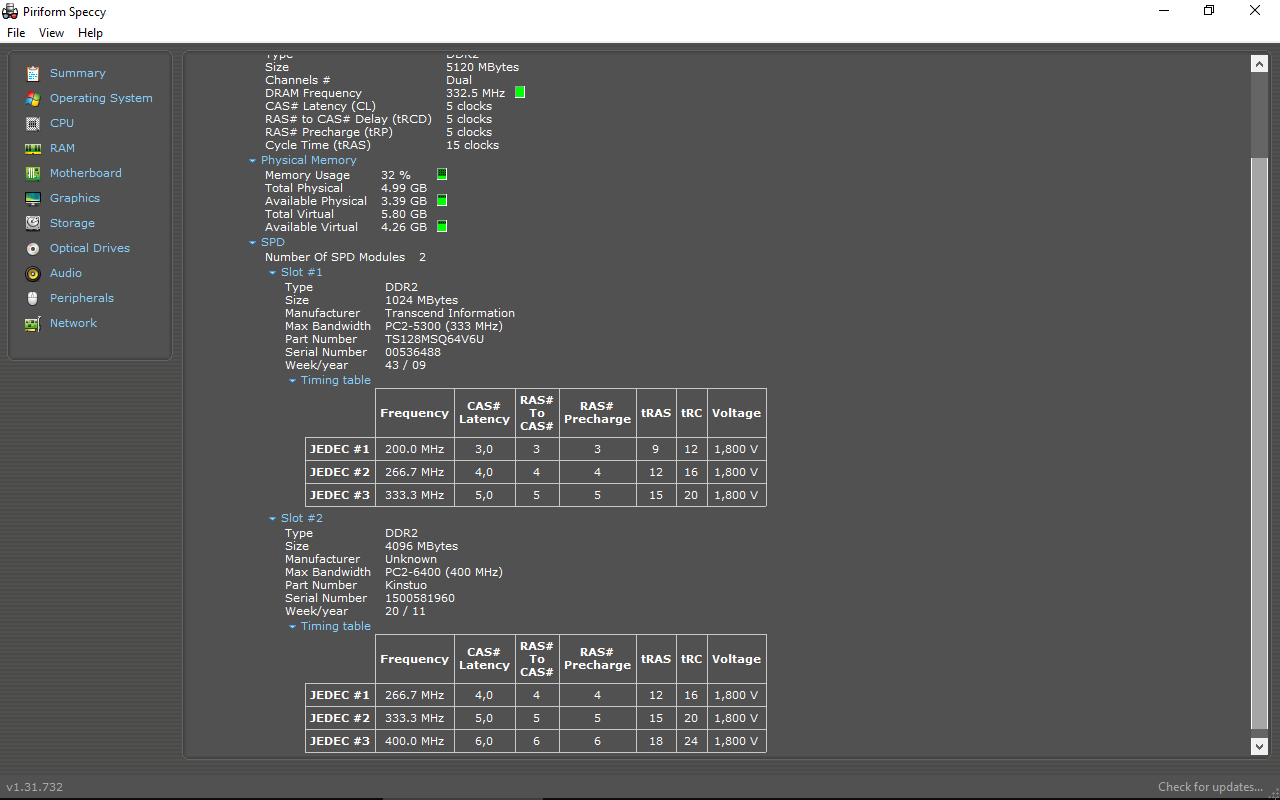
Task: Click Week/year value 20 / 11
Action: [406, 611]
